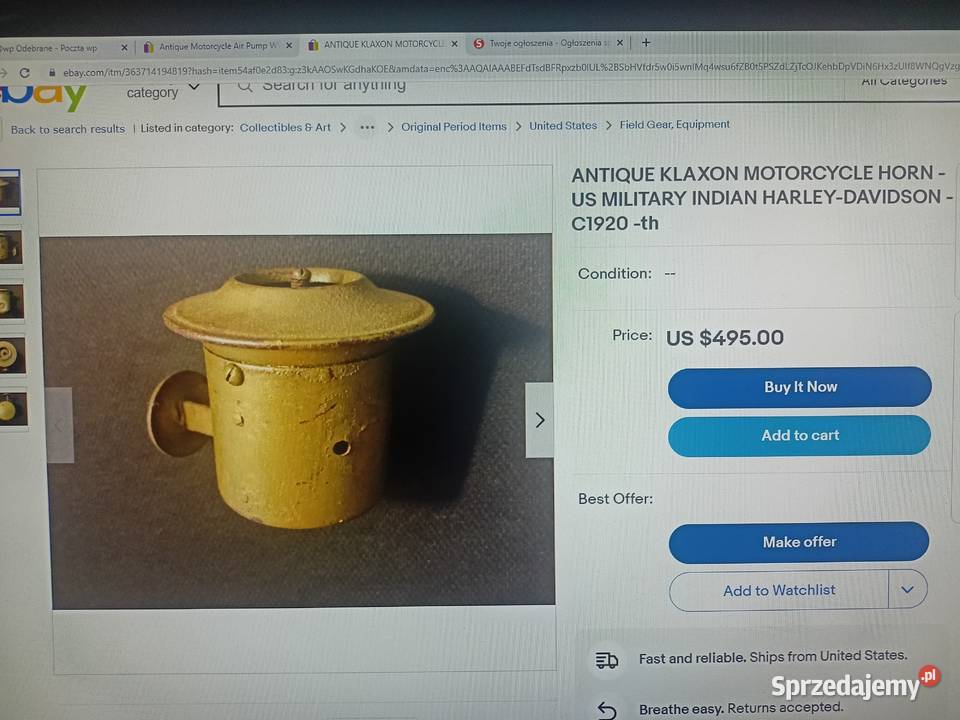The image size is (960, 720).
Task: Click the Add to cart button
Action: click(800, 435)
